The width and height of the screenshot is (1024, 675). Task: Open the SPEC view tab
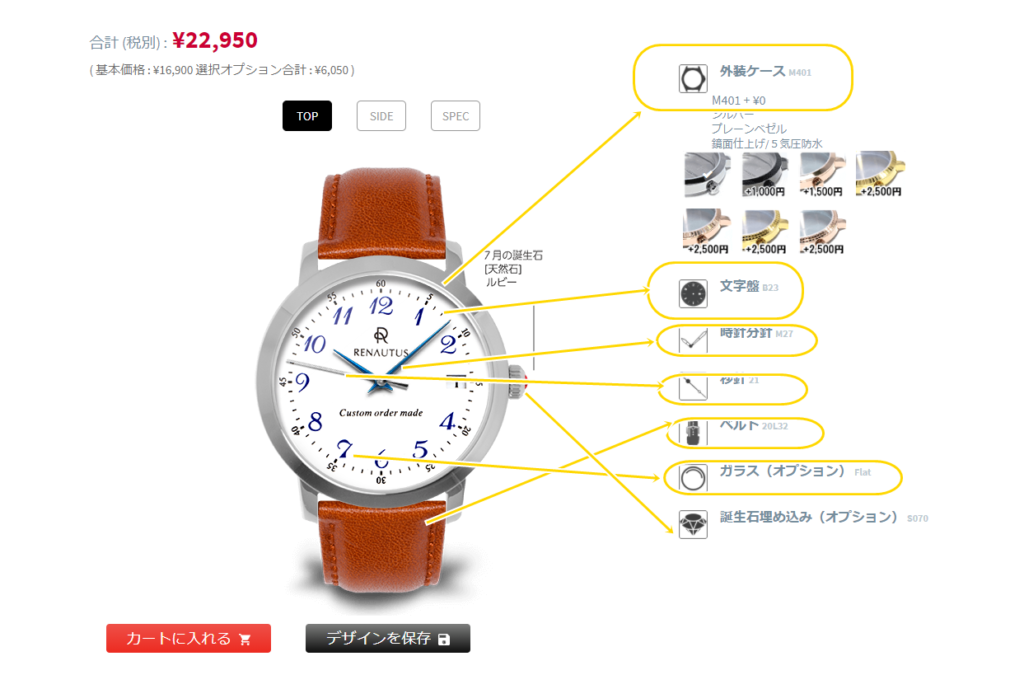tap(455, 116)
